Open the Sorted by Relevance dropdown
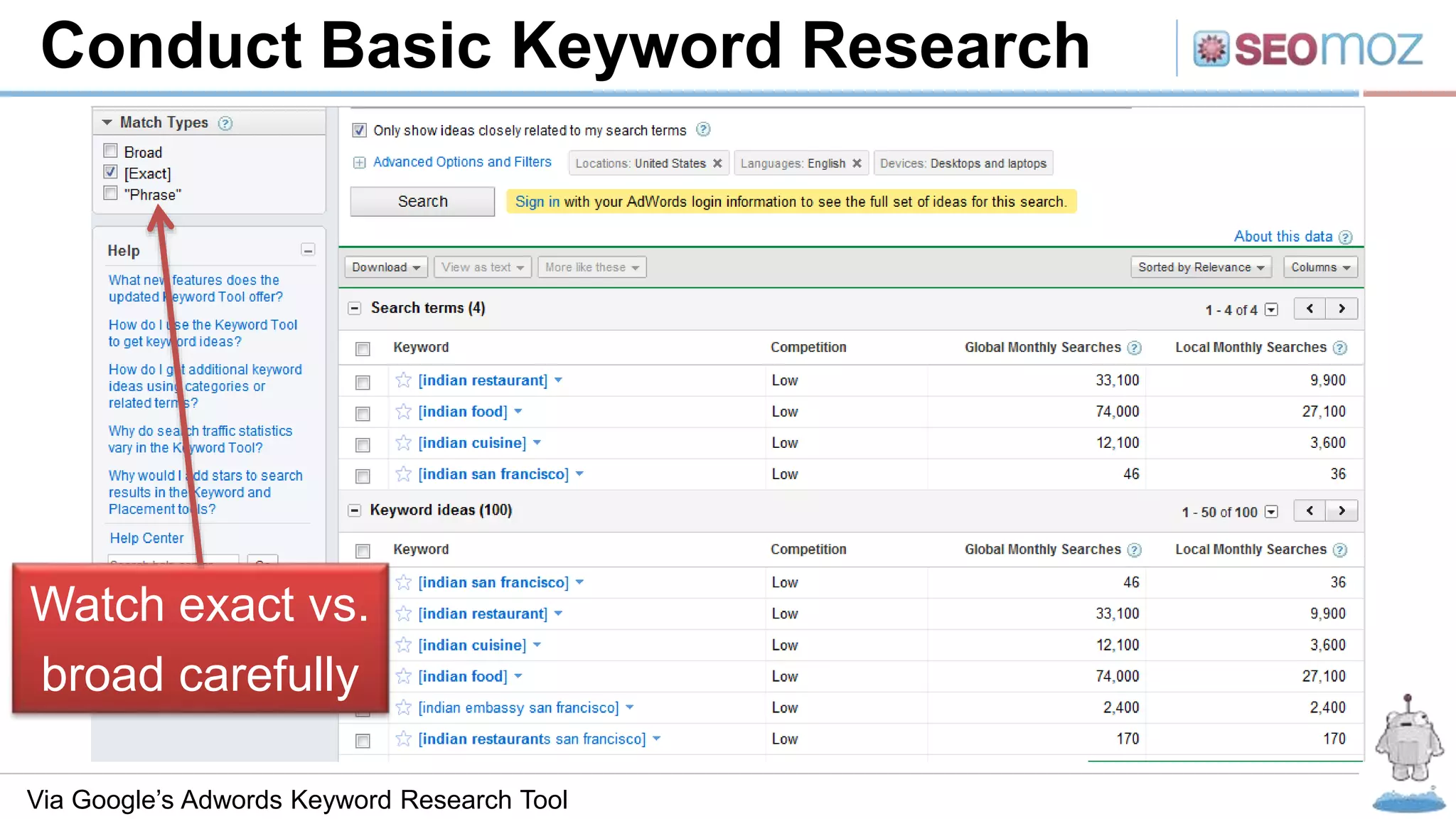 [x=1201, y=267]
